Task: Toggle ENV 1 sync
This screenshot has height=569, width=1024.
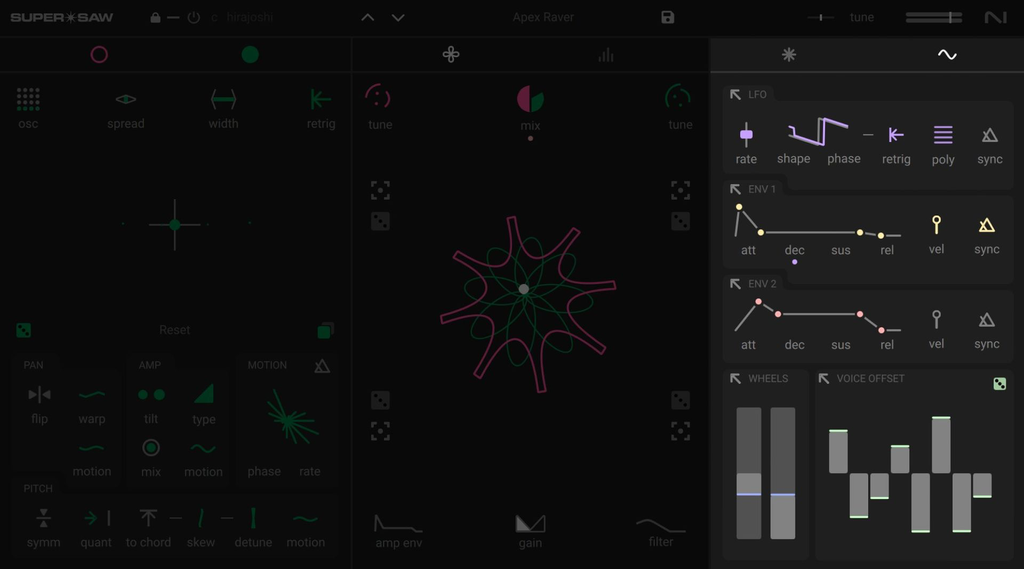Action: 986,225
